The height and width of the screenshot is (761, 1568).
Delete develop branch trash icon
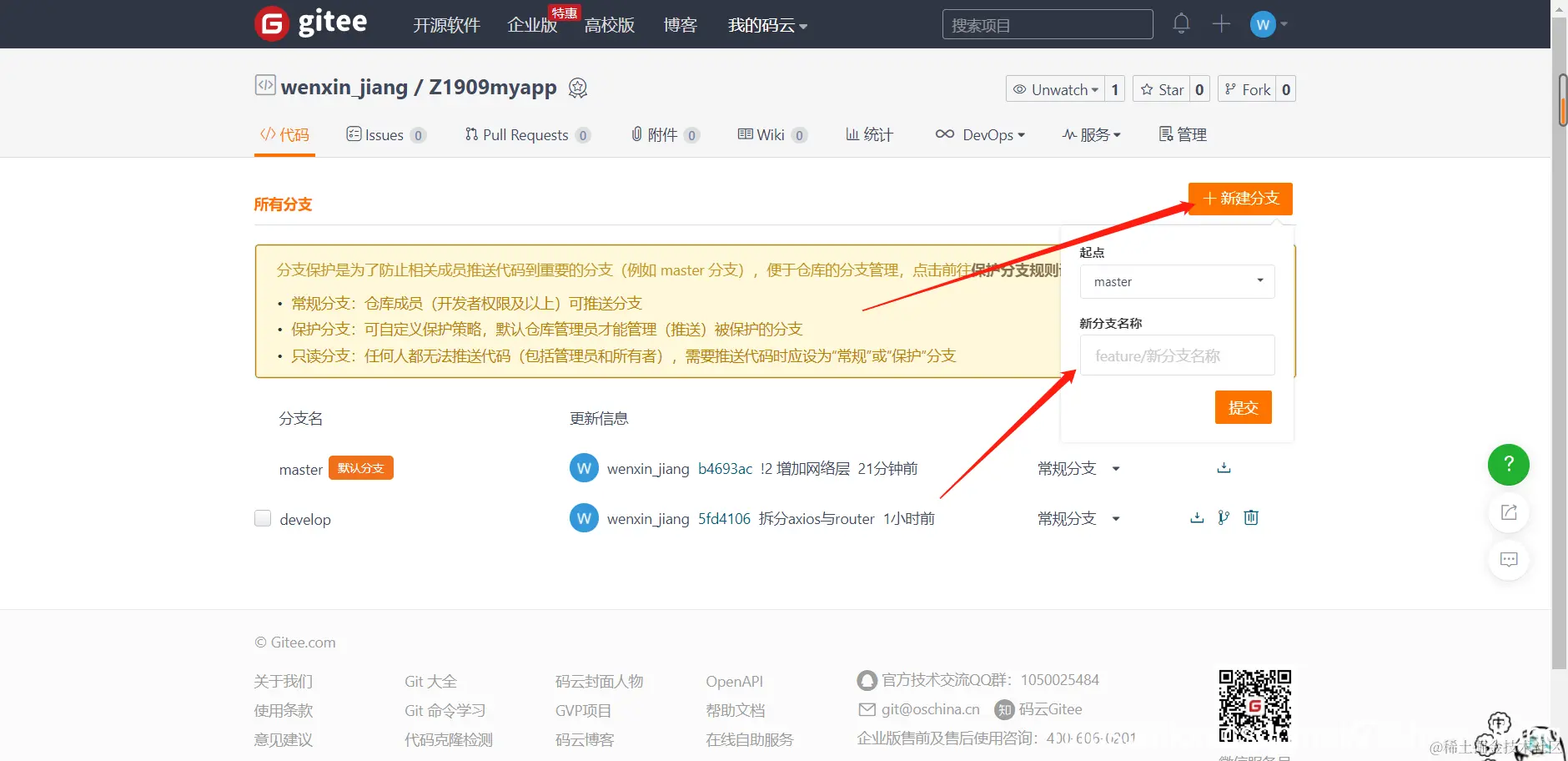pos(1251,517)
